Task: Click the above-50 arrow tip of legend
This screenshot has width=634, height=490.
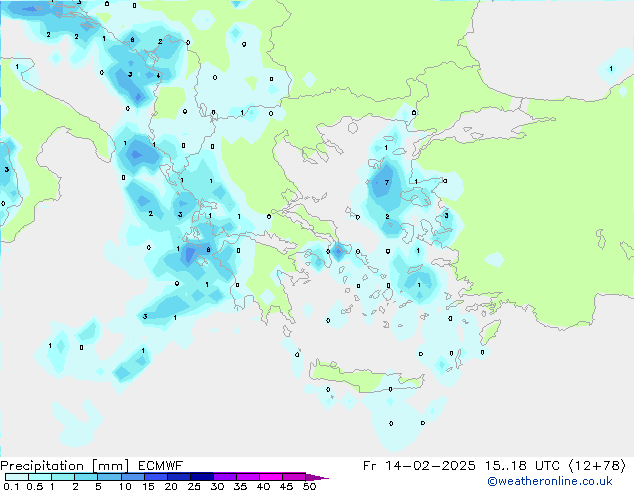Action: click(317, 478)
